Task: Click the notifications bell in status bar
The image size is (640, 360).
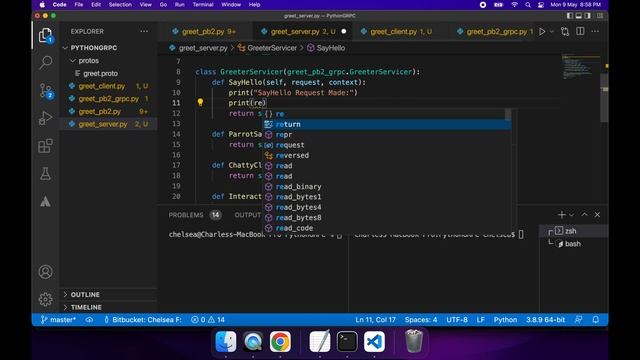Action: click(x=596, y=320)
